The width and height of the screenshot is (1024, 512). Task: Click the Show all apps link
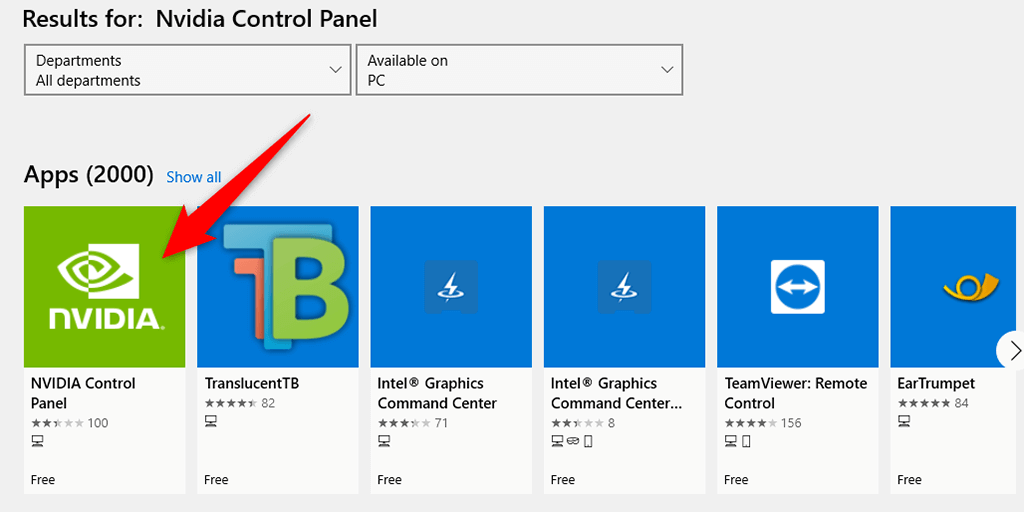pyautogui.click(x=193, y=177)
